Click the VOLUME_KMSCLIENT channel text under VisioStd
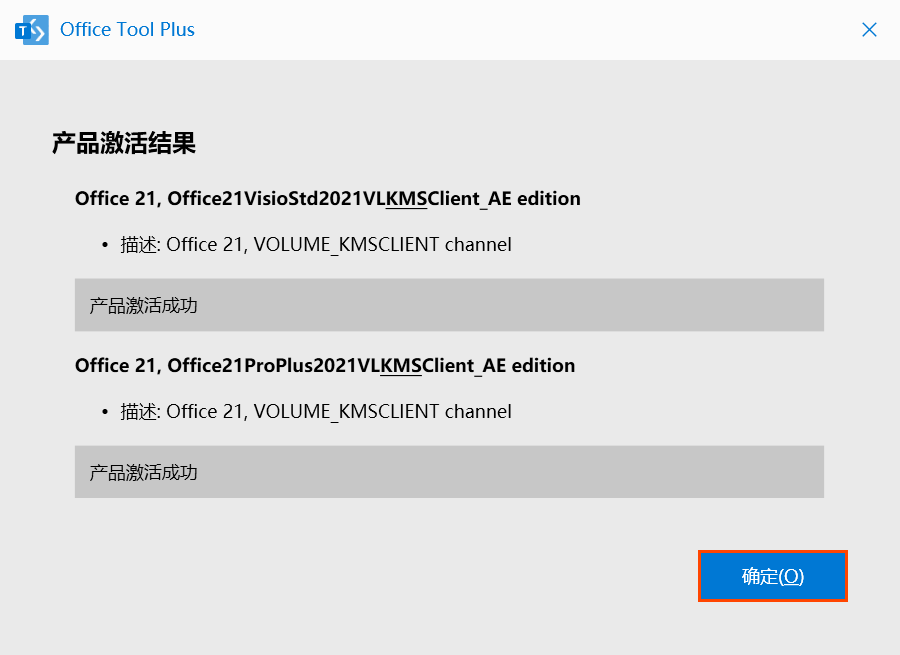Viewport: 900px width, 655px height. pos(383,245)
